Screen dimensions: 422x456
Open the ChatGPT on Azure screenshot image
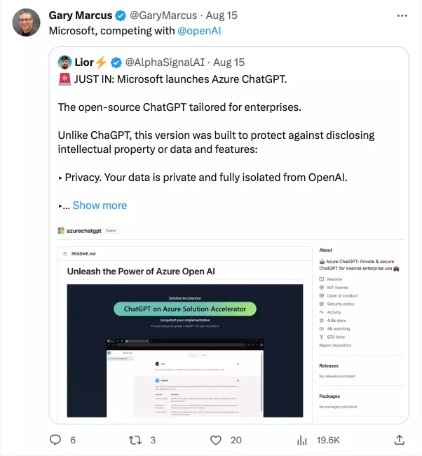point(185,350)
